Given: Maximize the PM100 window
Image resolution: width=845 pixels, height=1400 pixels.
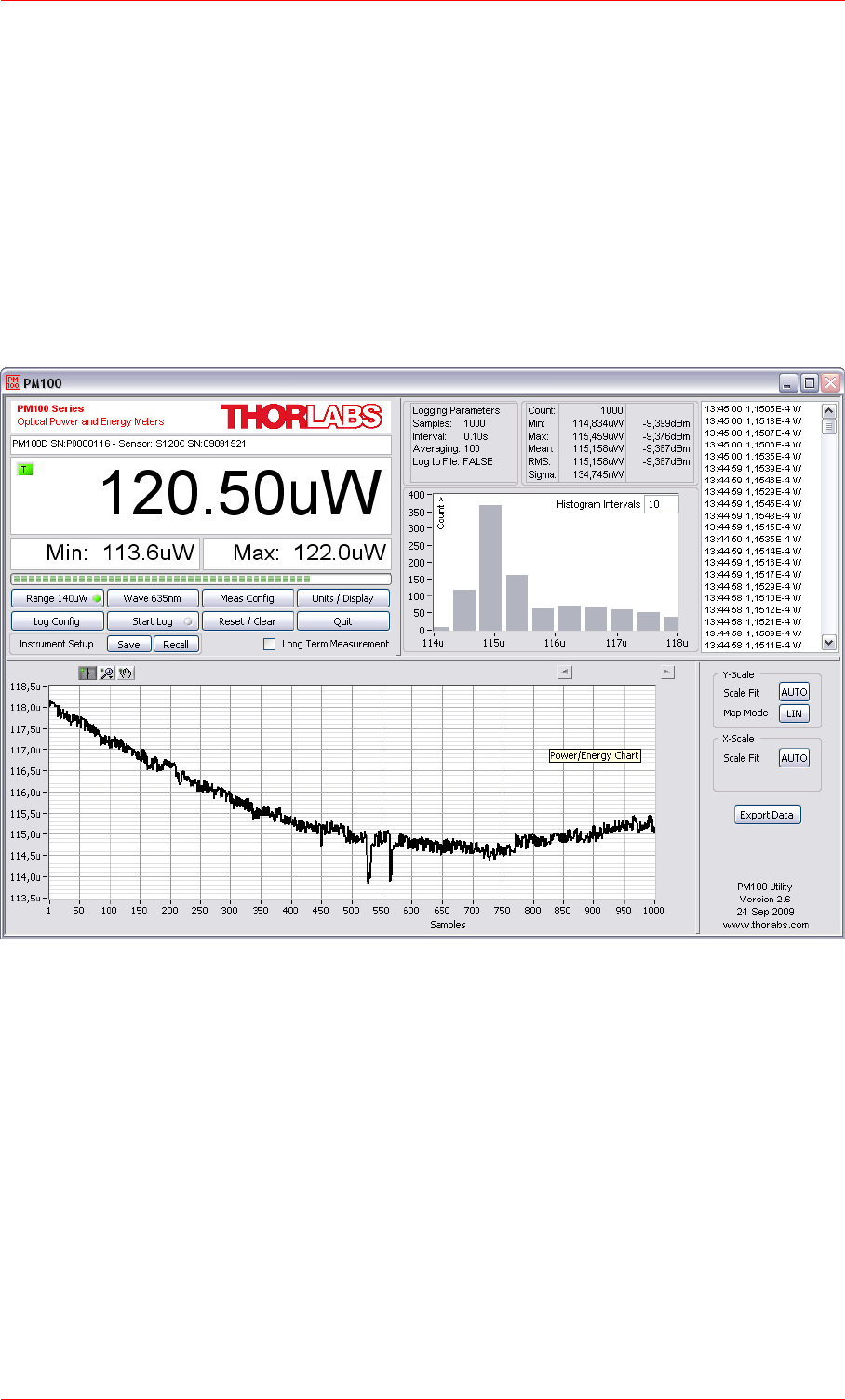Looking at the screenshot, I should tap(810, 382).
